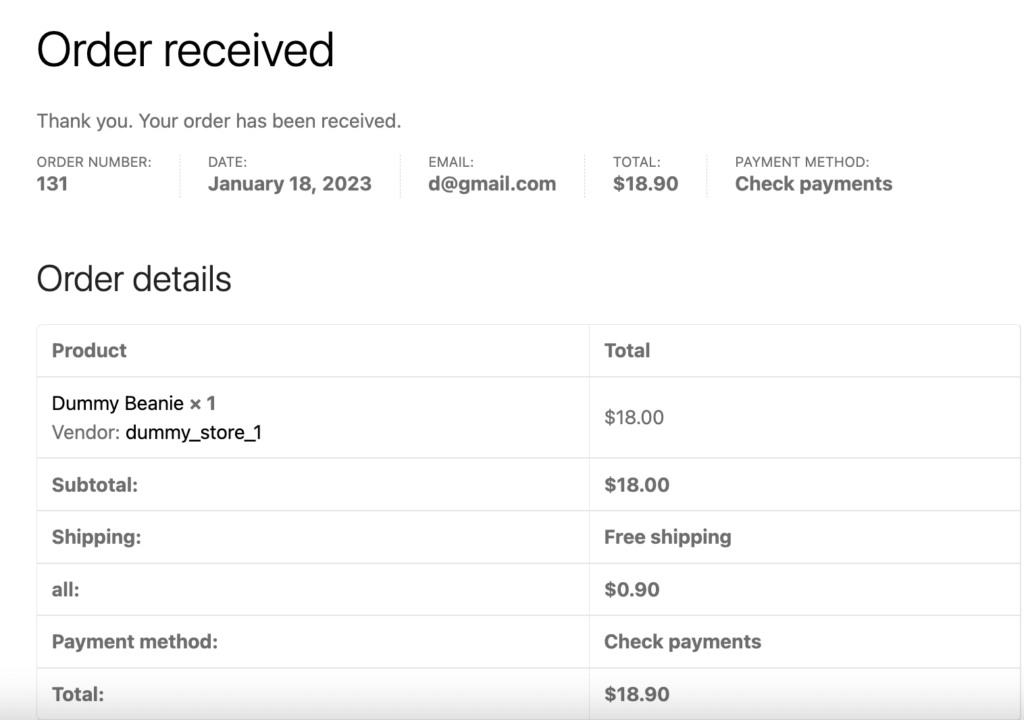Click the $18.00 Dummy Beanie line price
The image size is (1024, 720).
coord(633,417)
